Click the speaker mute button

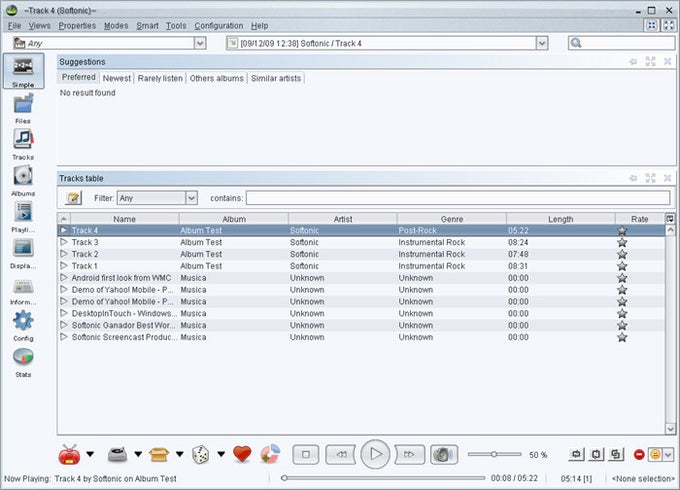tap(443, 454)
